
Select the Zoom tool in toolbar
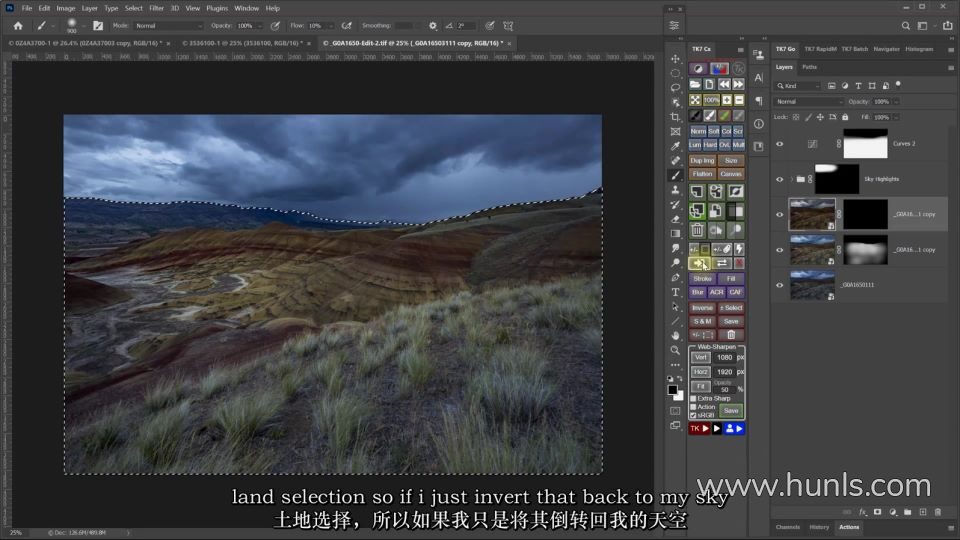[675, 350]
